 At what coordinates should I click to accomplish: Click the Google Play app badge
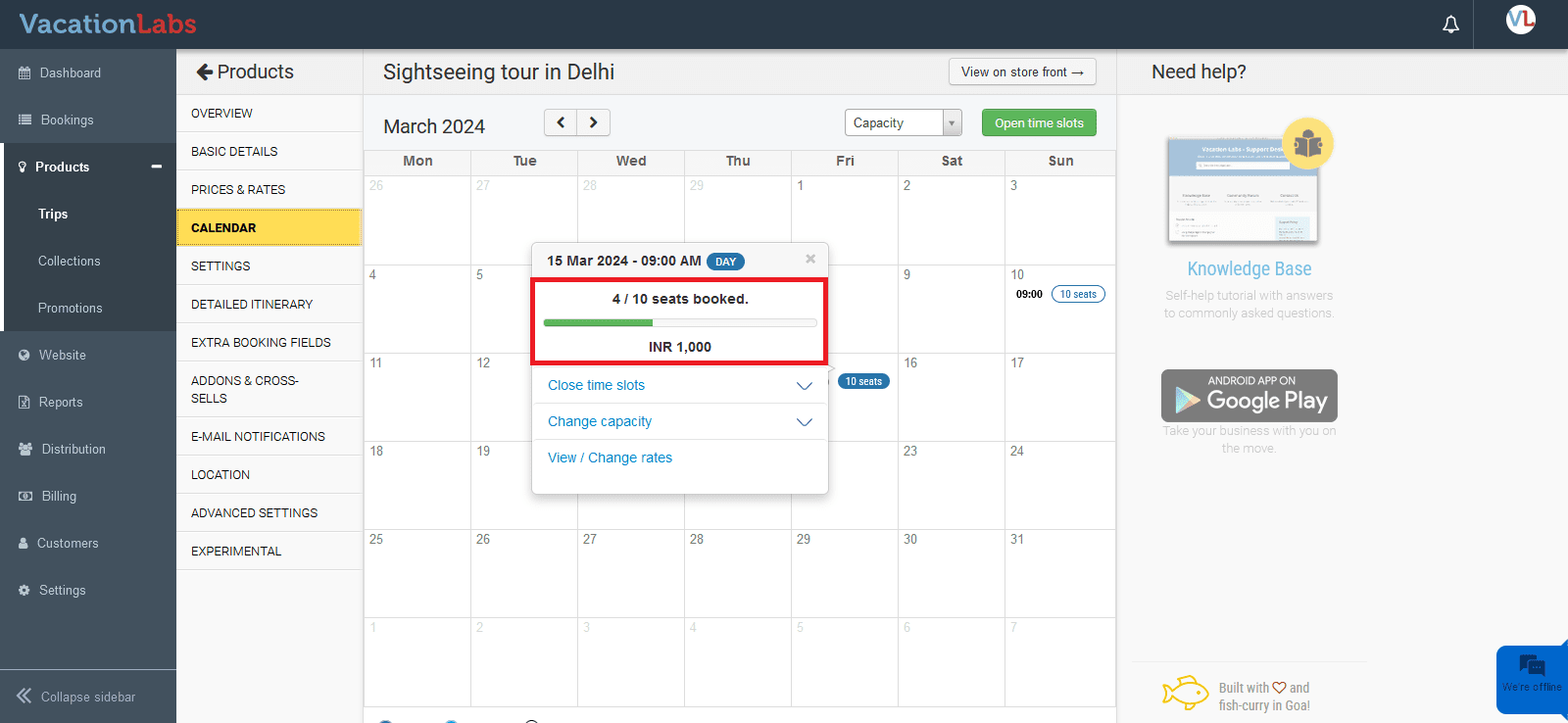pos(1249,396)
